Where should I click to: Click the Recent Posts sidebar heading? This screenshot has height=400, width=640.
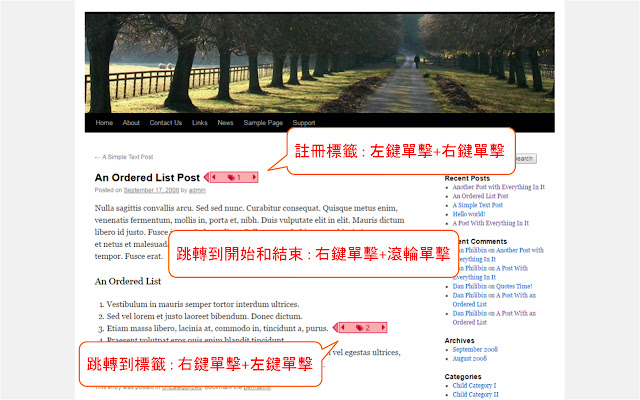[x=467, y=178]
